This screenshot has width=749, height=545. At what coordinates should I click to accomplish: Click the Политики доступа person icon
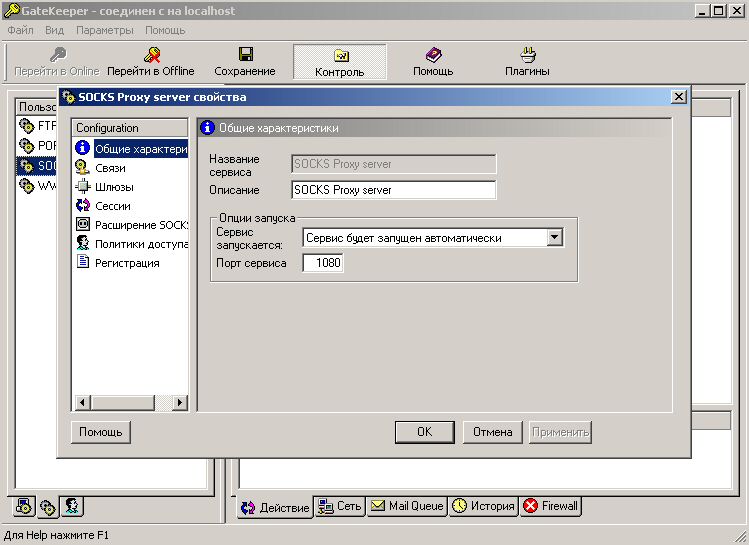[x=83, y=243]
